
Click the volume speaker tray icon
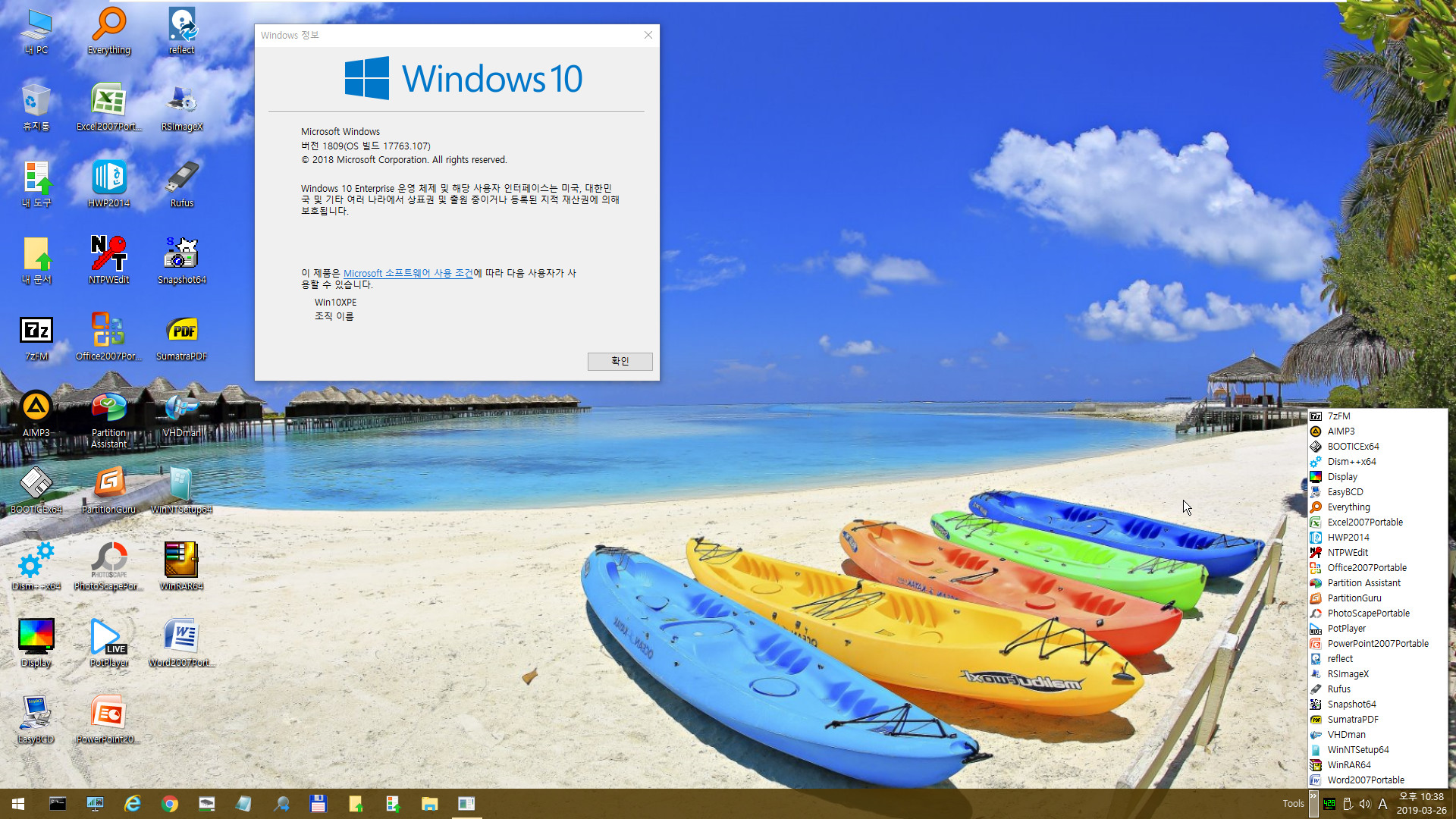(x=1364, y=804)
